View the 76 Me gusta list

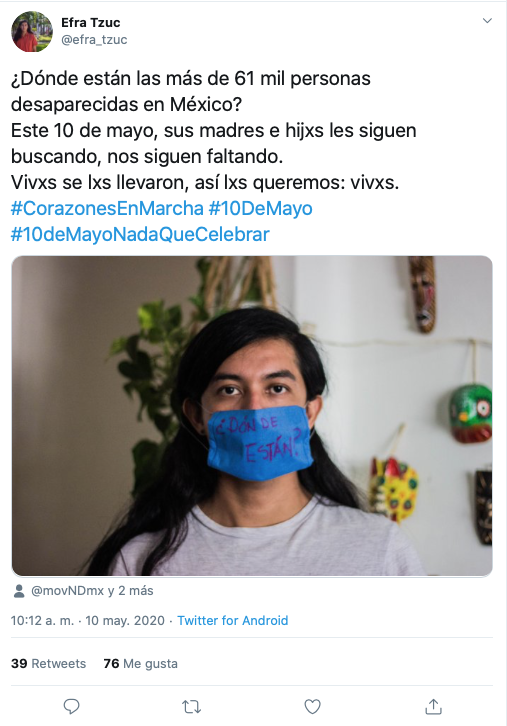pos(141,663)
